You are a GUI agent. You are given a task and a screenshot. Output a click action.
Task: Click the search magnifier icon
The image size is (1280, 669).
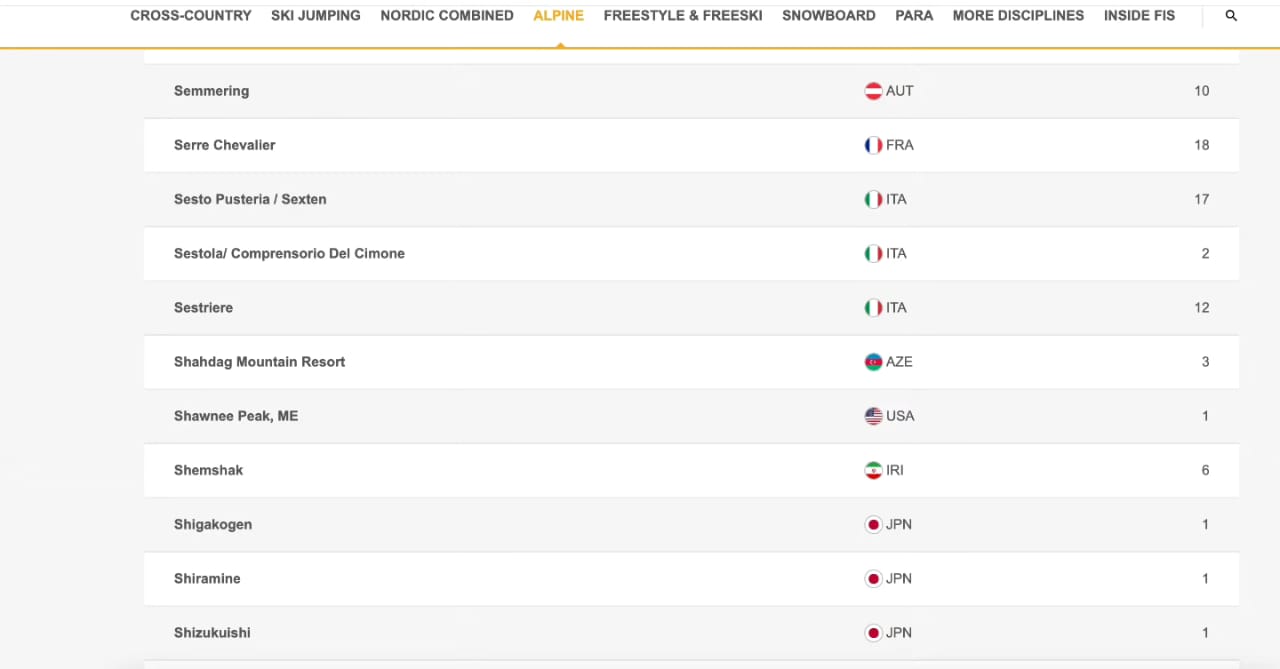pos(1231,16)
